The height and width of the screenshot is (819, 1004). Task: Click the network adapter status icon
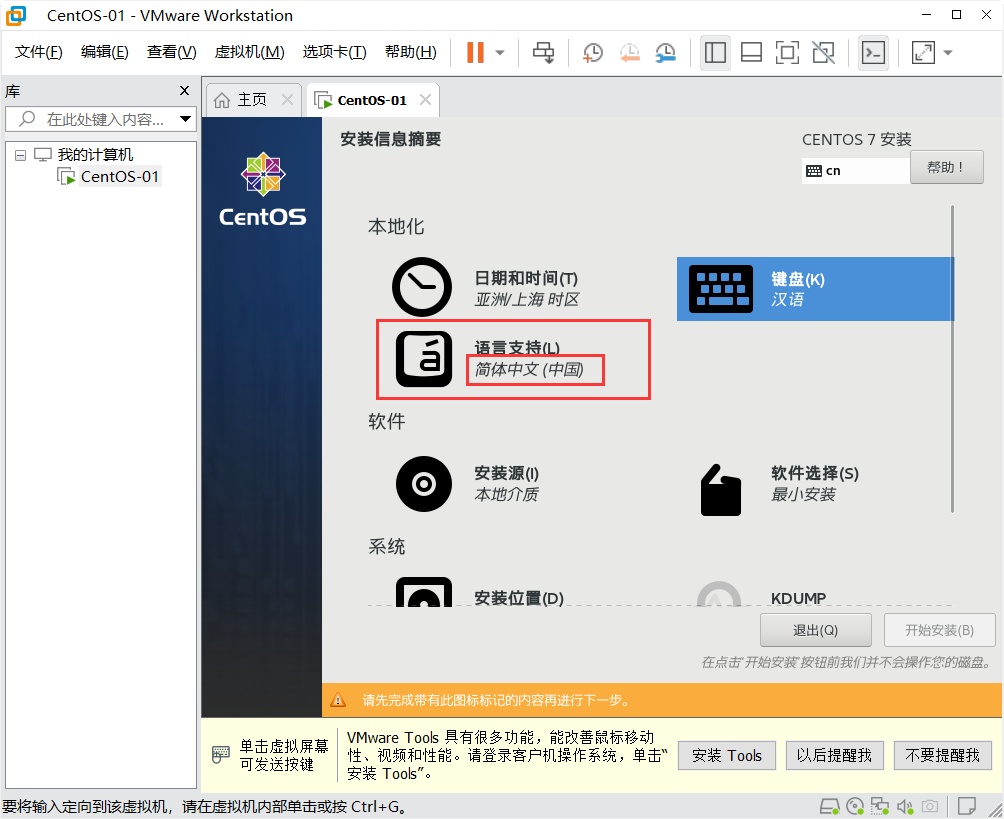880,806
